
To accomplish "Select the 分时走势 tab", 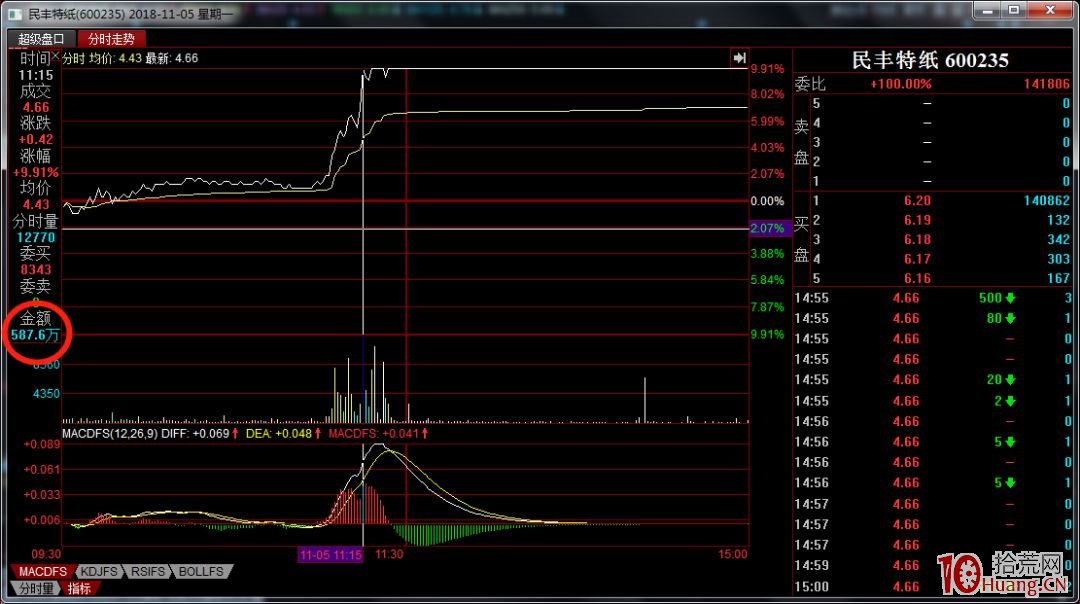I will 111,39.
